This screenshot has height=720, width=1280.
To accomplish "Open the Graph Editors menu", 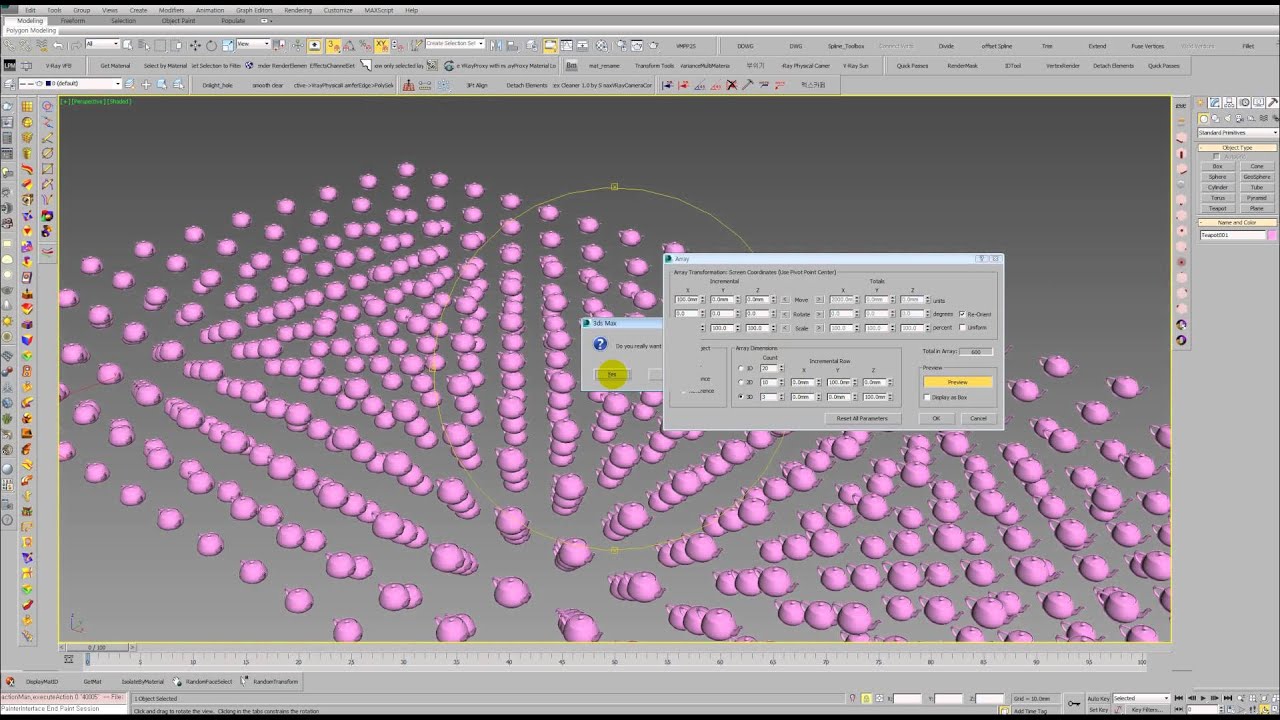I will pyautogui.click(x=254, y=10).
